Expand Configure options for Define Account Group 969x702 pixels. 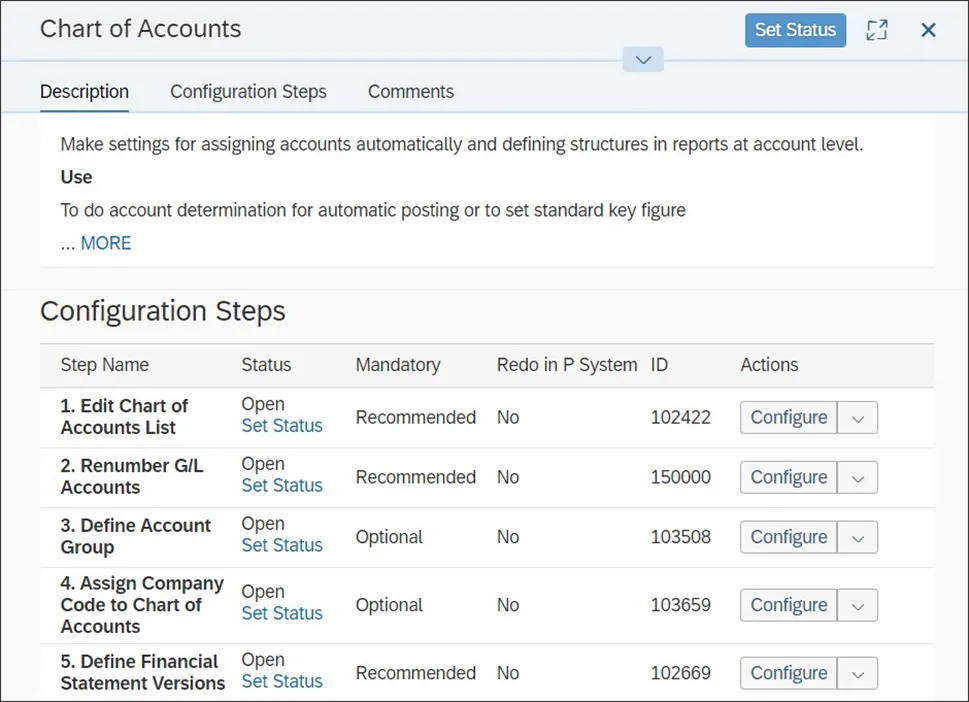tap(858, 538)
